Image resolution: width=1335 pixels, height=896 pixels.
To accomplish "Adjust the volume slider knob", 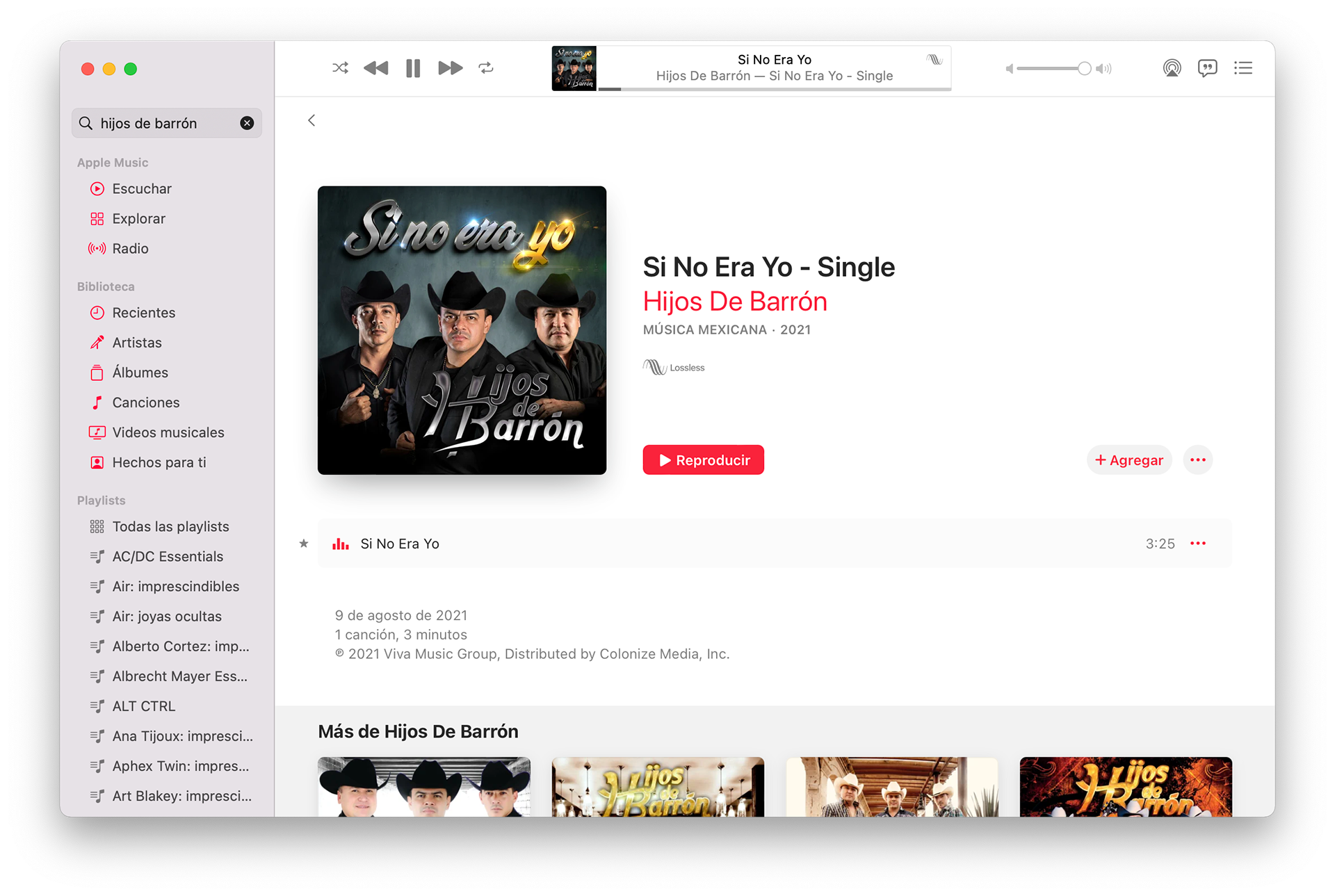I will pyautogui.click(x=1084, y=68).
